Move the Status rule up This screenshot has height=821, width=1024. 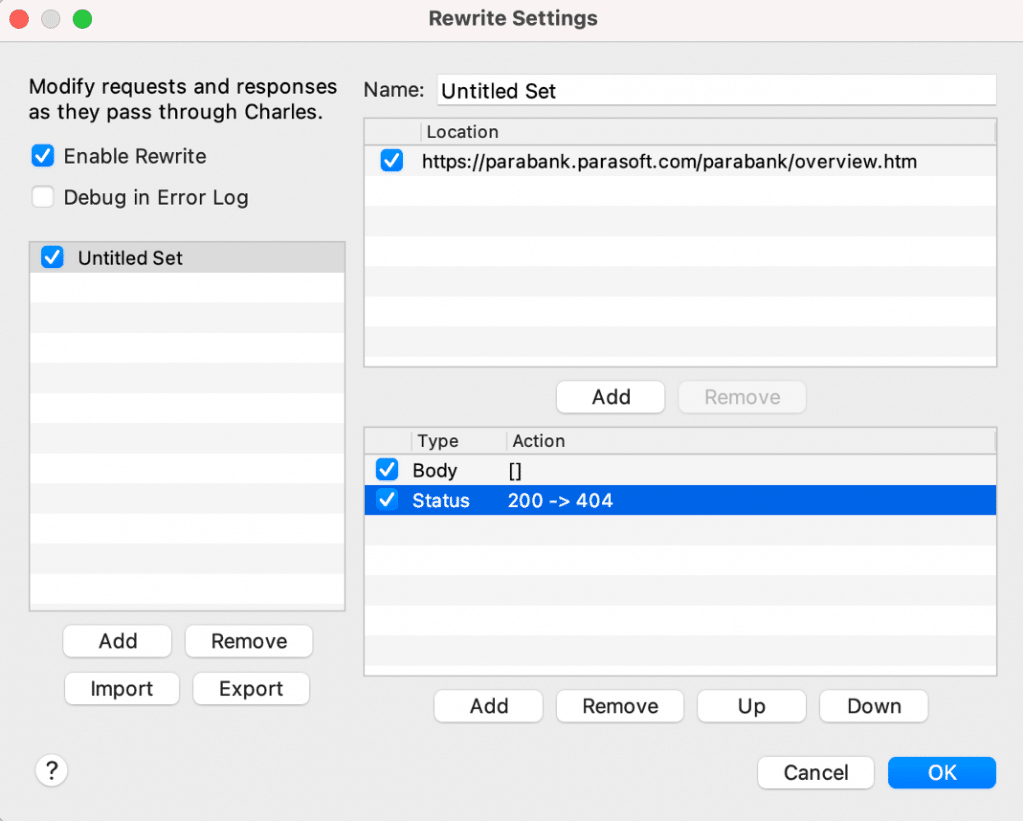point(751,706)
